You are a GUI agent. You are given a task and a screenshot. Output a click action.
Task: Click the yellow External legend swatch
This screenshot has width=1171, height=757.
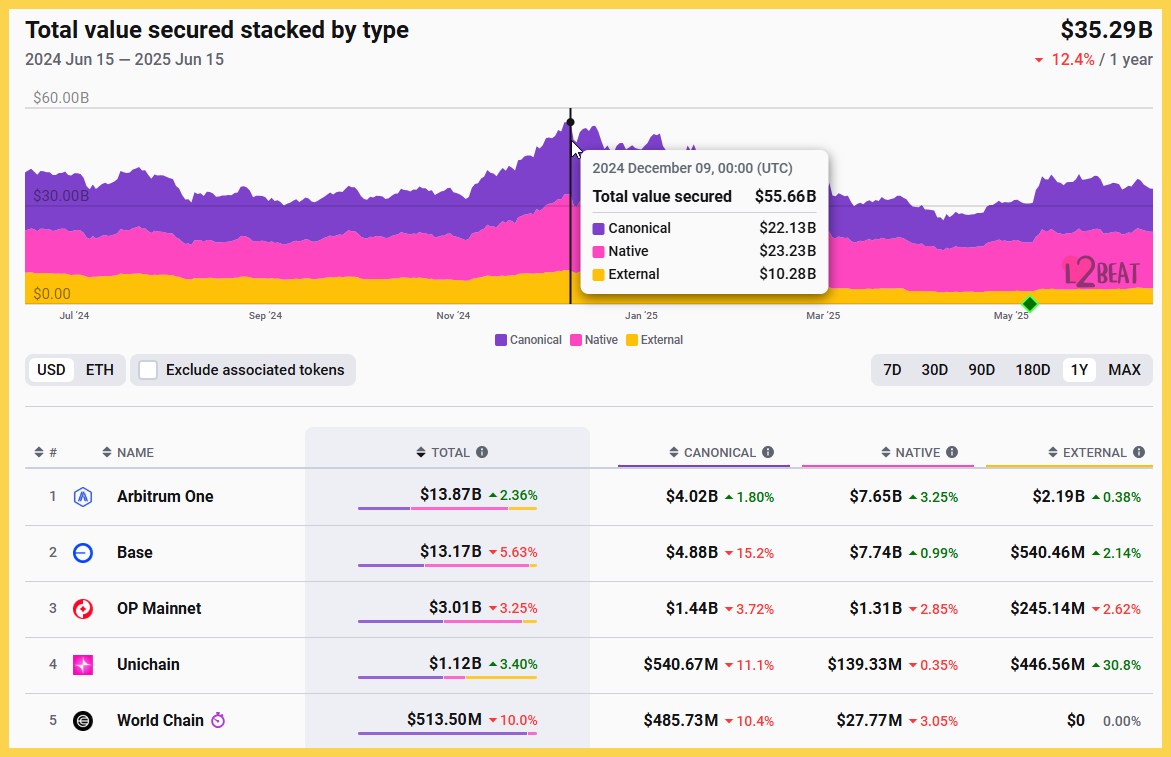632,340
